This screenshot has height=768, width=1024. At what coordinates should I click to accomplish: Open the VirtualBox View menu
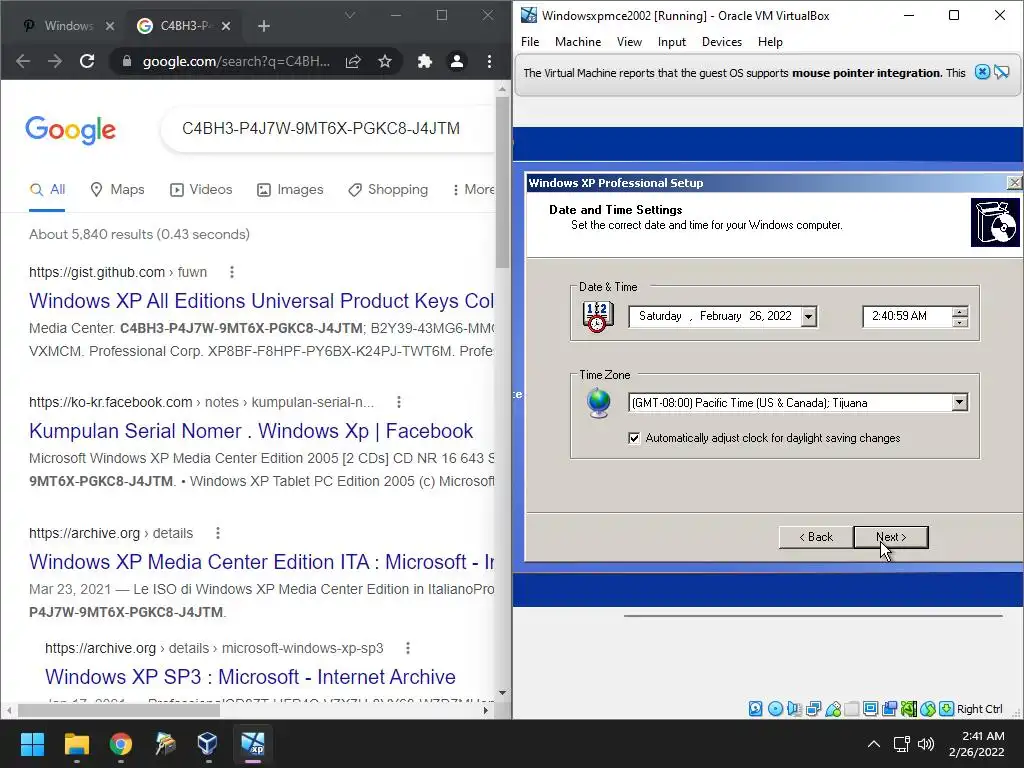click(630, 42)
